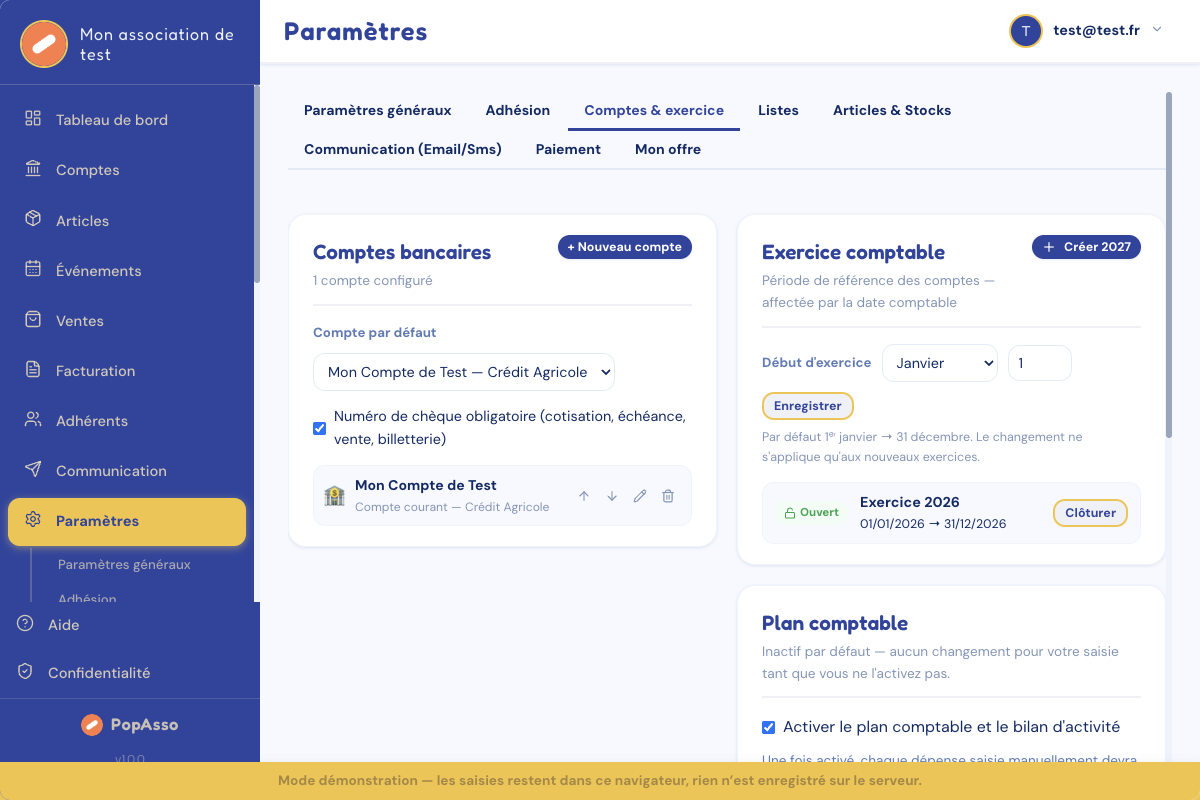Click the Comptes bank icon in sidebar

pos(33,169)
